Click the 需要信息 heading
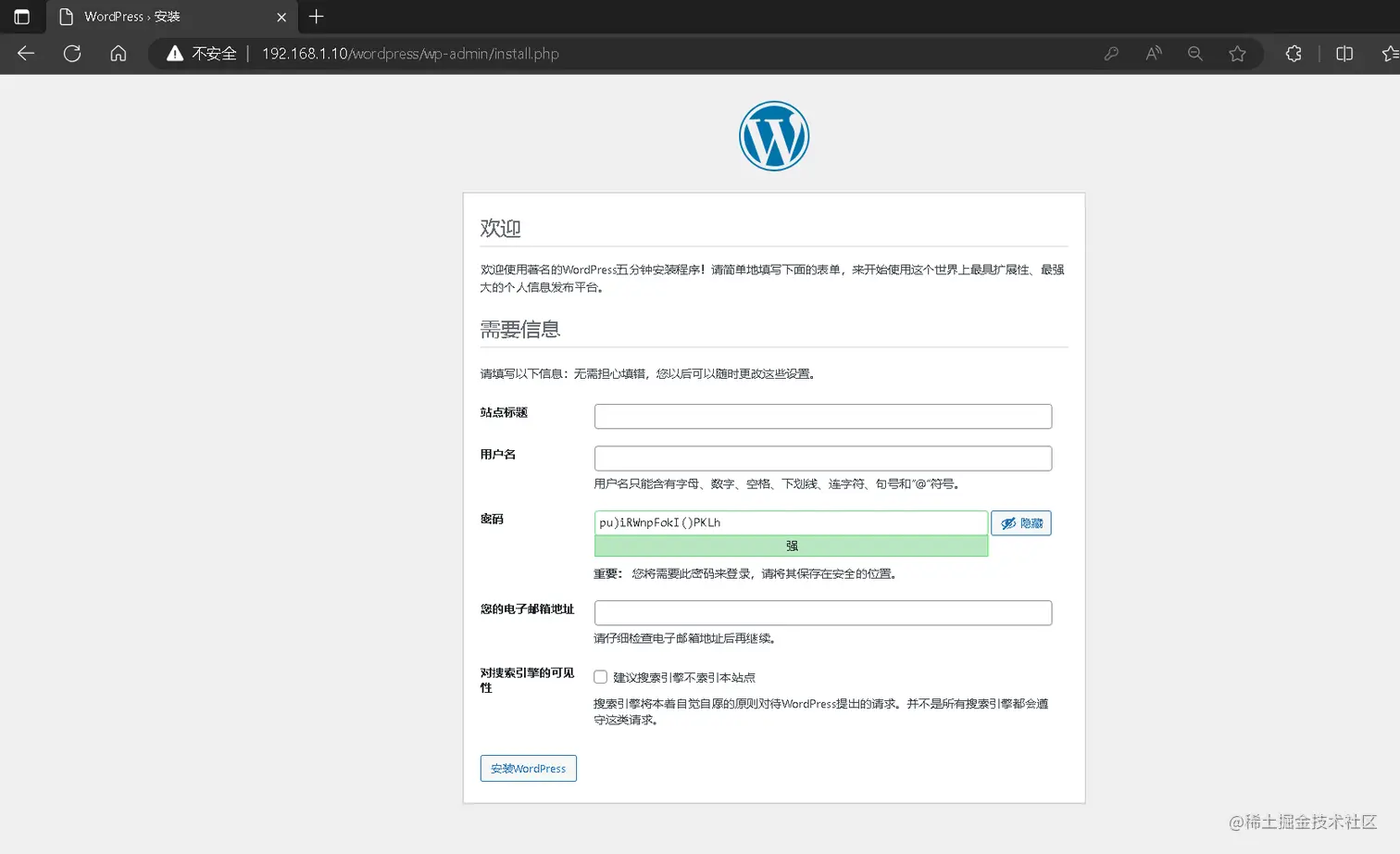 tap(520, 329)
